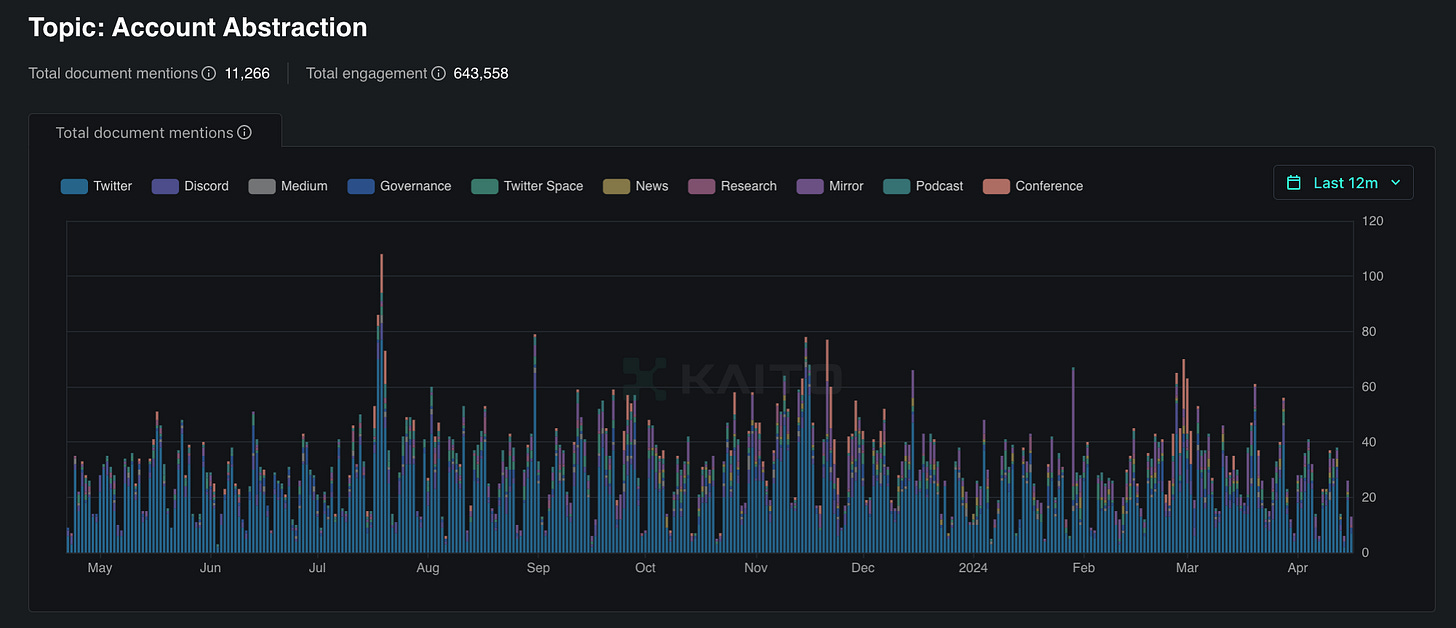Viewport: 1456px width, 628px height.
Task: Click the Governance legend label
Action: [x=416, y=186]
